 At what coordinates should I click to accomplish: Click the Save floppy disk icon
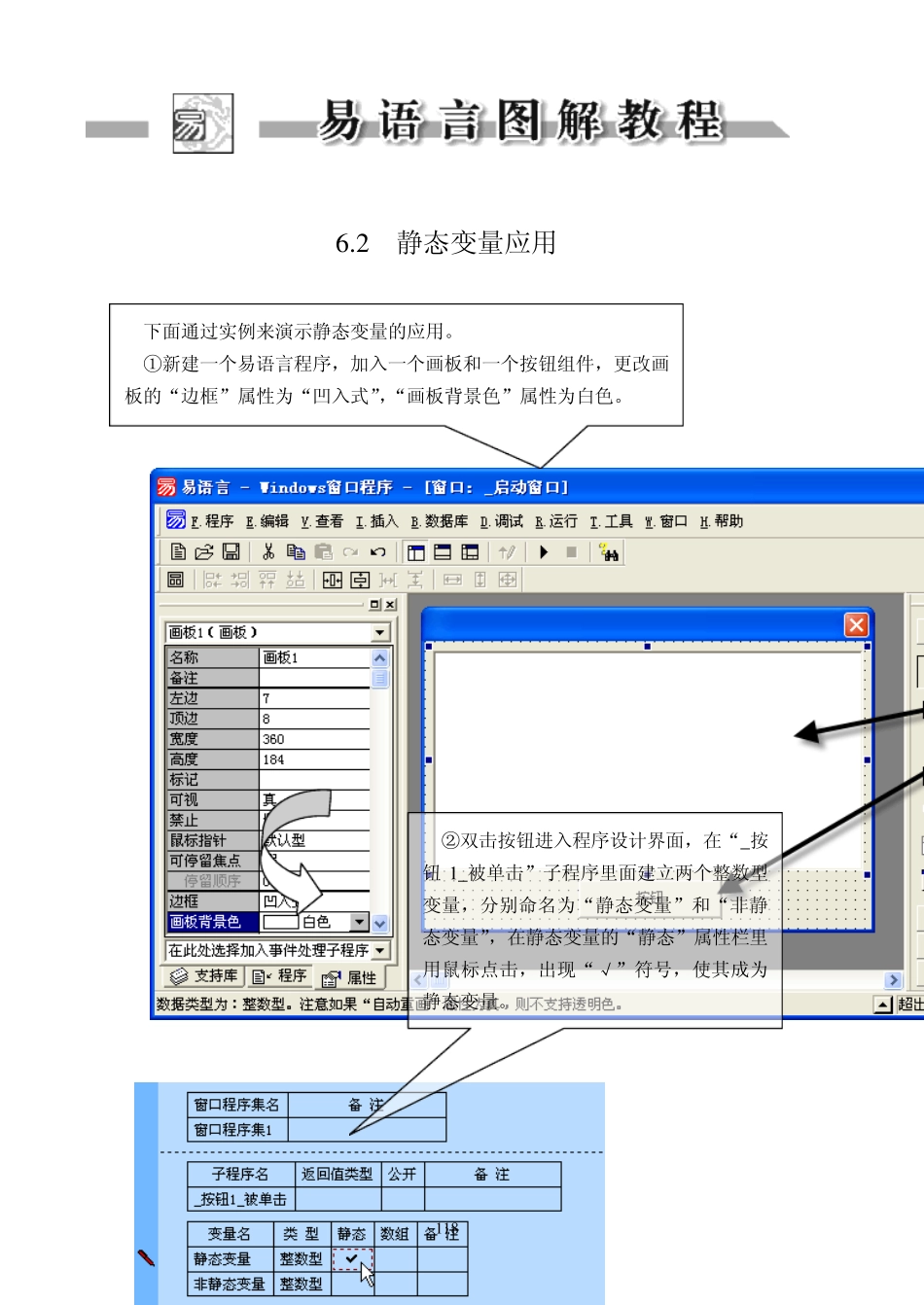231,552
